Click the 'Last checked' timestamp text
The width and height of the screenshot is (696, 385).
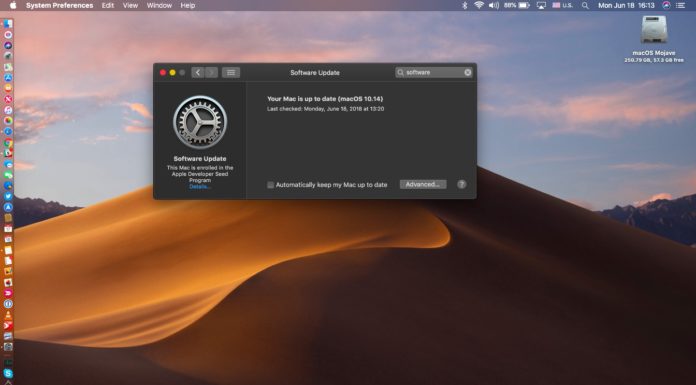pos(325,109)
